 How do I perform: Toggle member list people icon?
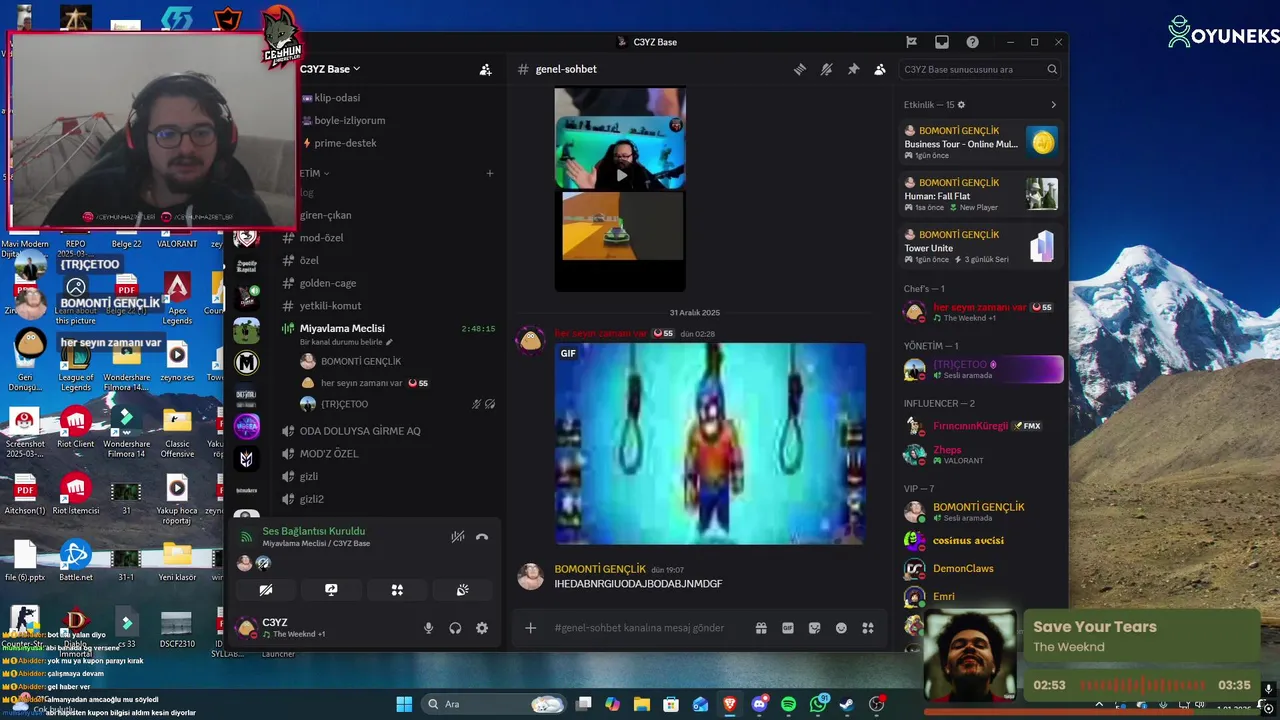(880, 69)
